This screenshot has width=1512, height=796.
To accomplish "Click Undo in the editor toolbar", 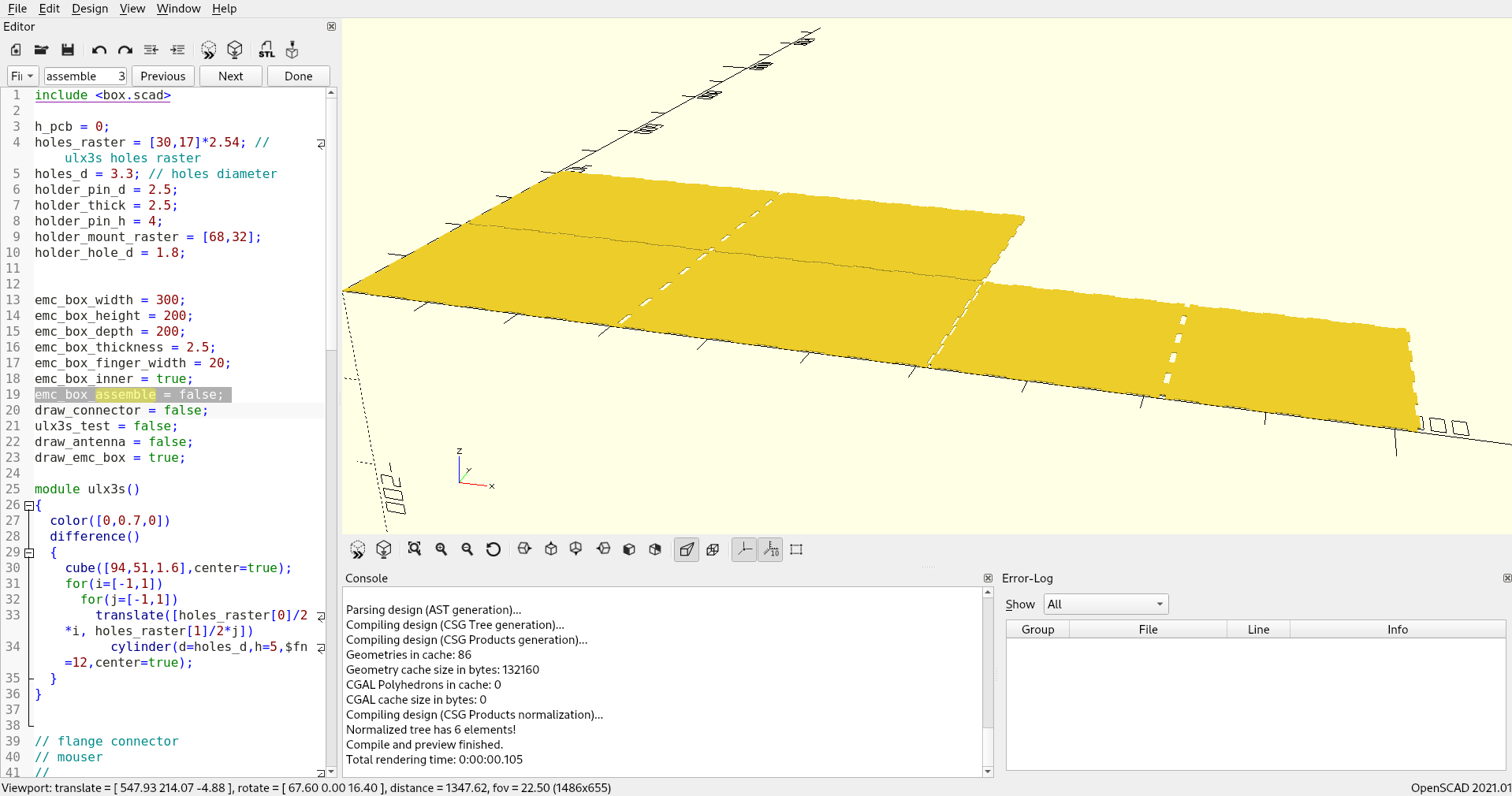I will [99, 50].
